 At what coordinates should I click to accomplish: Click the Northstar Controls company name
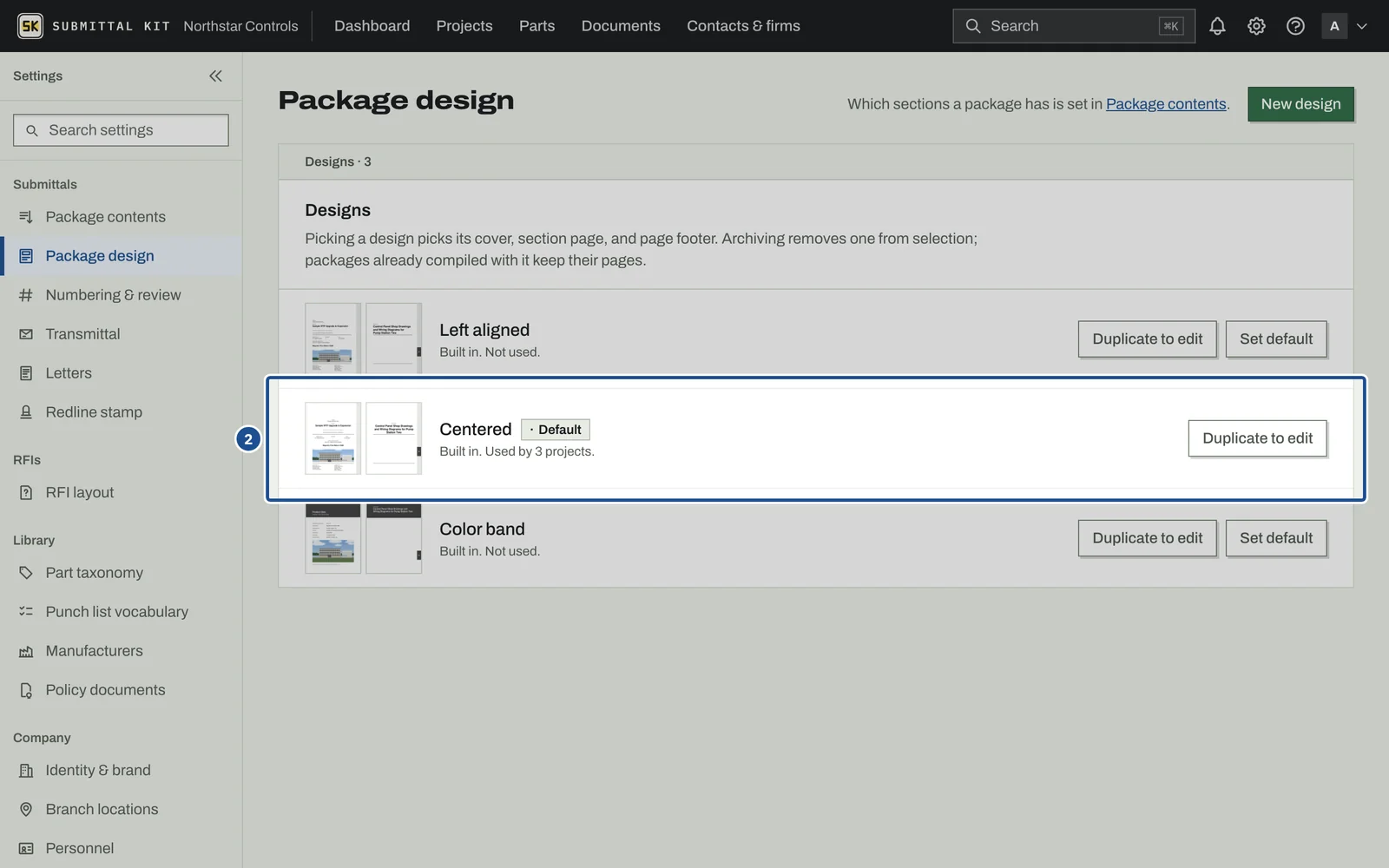click(x=240, y=26)
